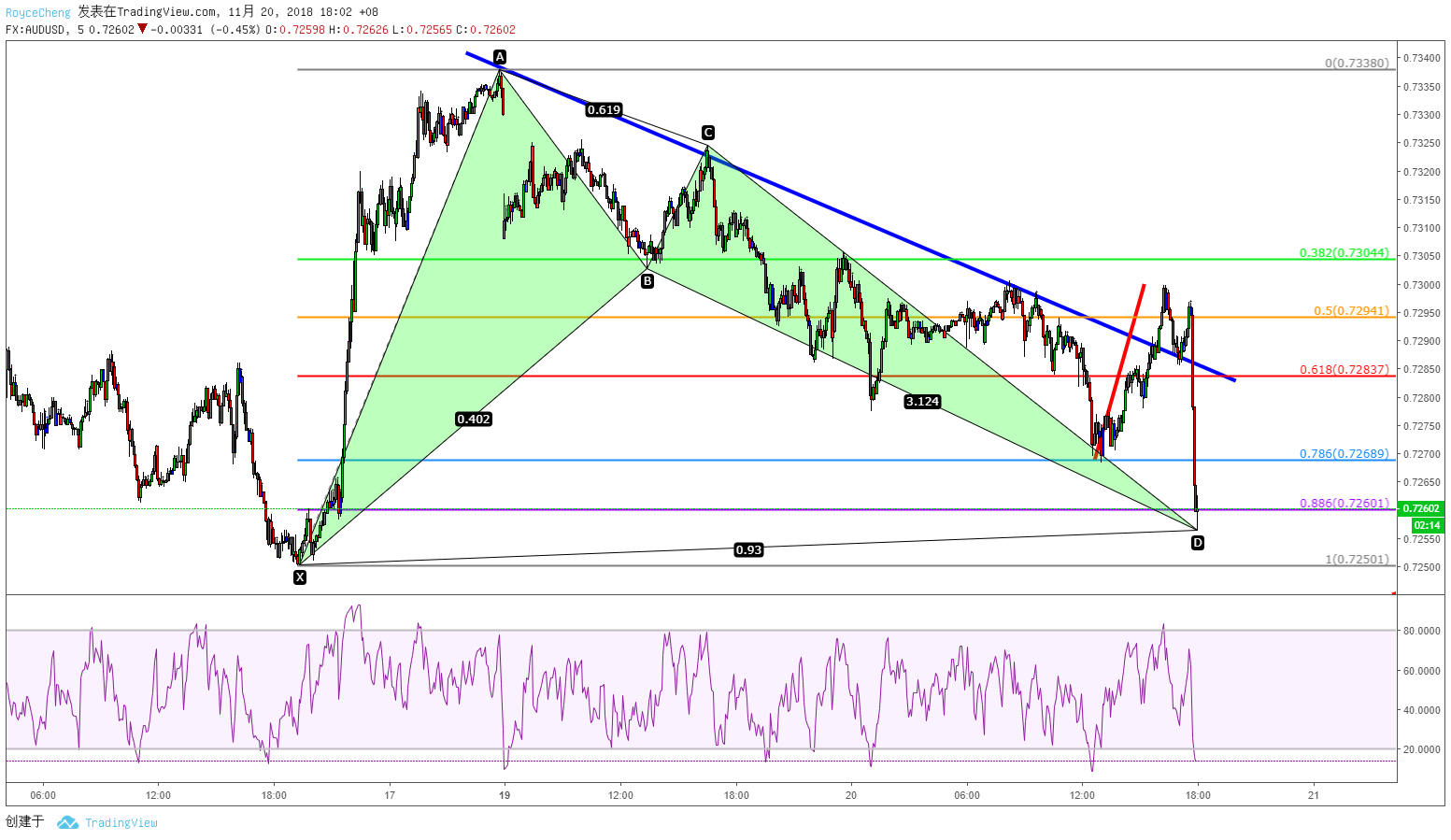Click the red down-triangle change indicator

point(142,29)
